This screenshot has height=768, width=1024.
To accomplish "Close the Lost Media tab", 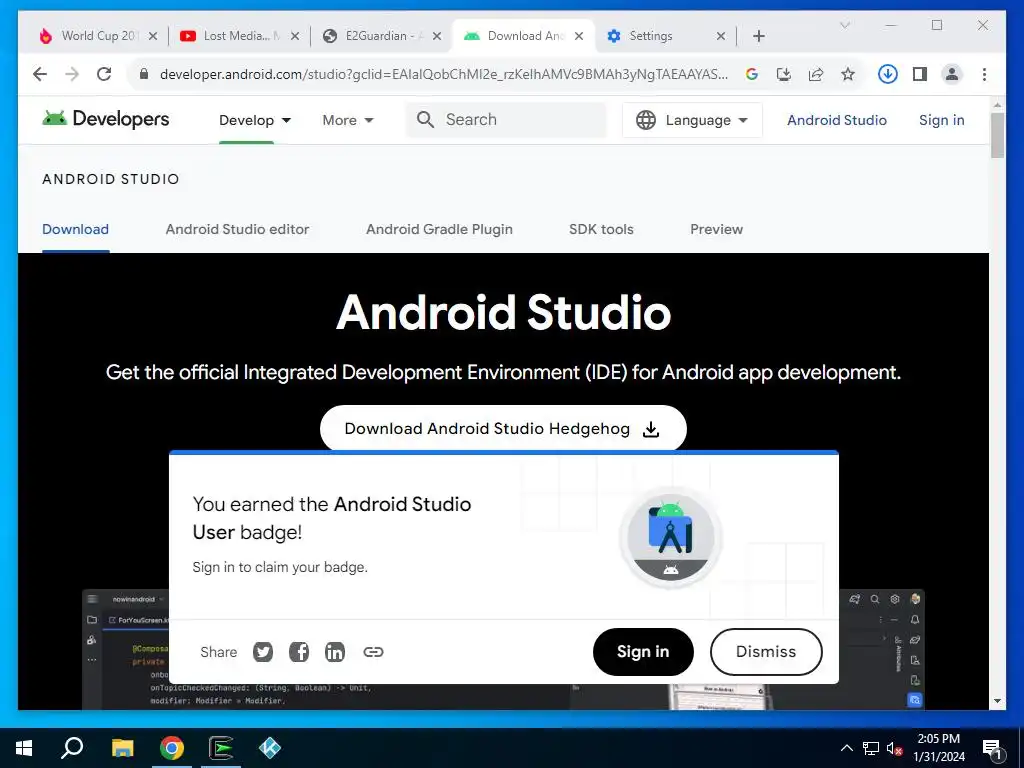I will [x=295, y=36].
